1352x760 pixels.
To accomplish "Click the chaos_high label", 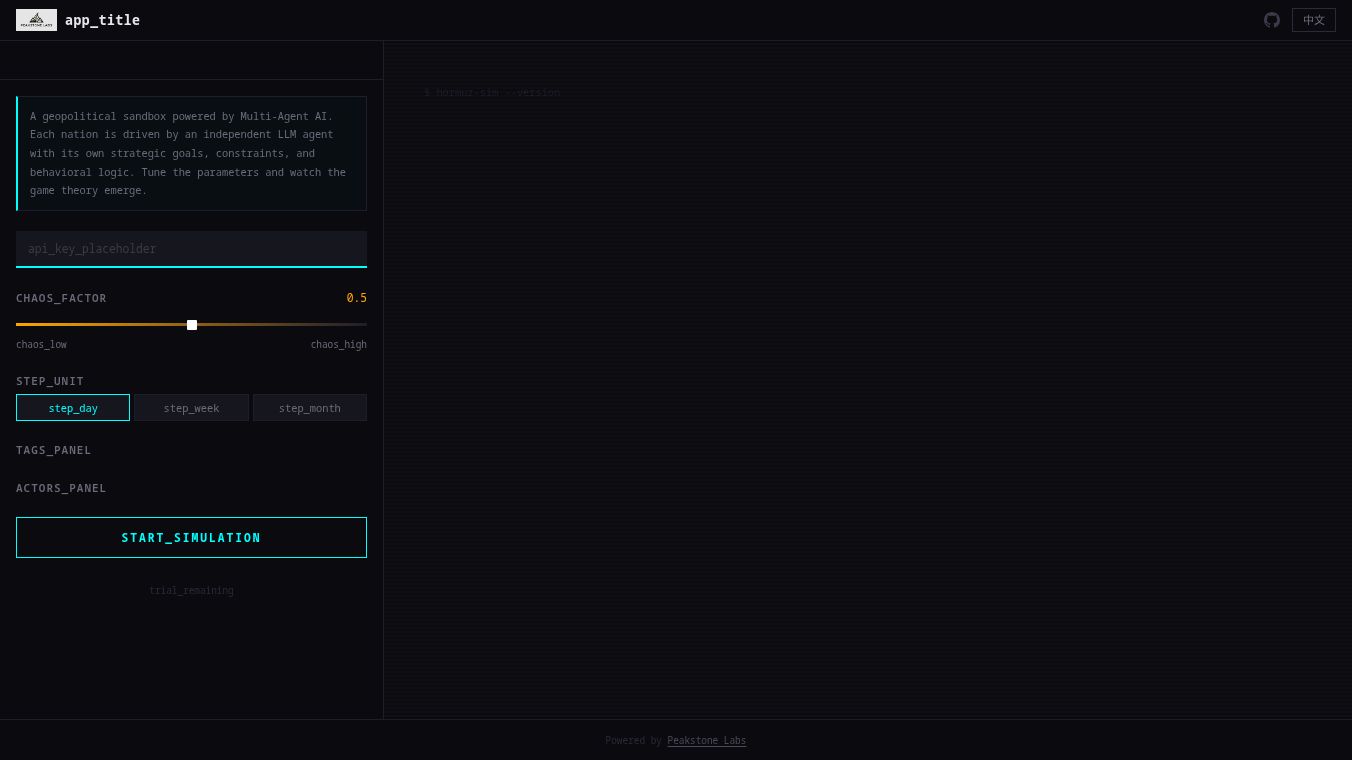I will click(339, 345).
